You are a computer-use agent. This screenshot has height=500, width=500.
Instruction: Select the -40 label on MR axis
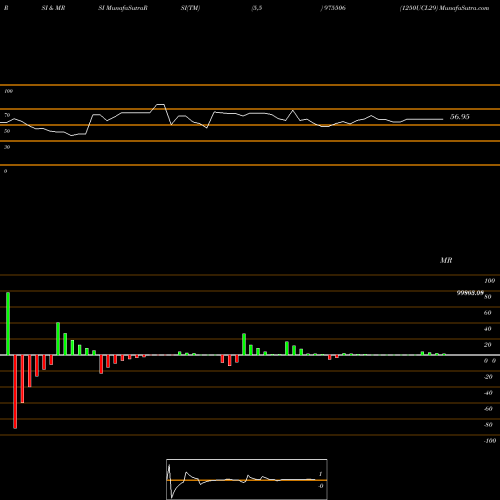488,393
